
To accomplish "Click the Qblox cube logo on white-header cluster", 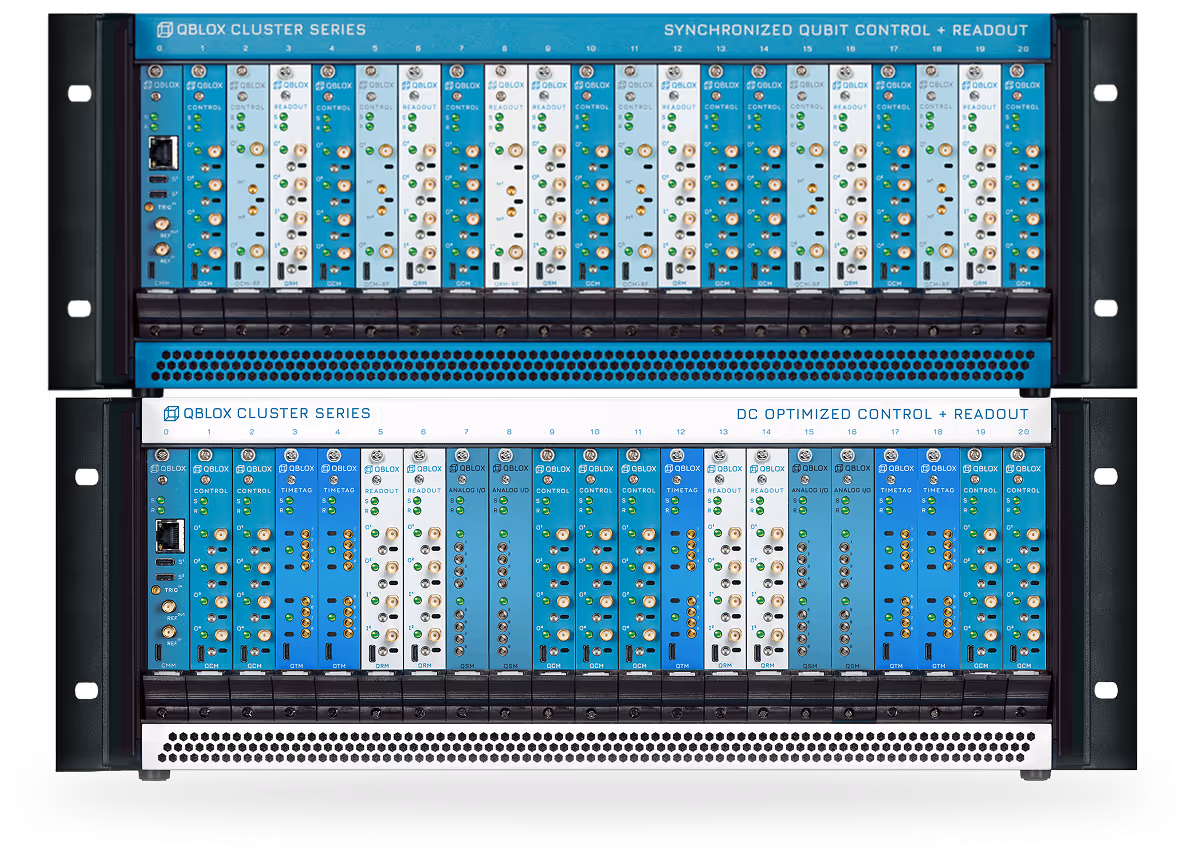I will tap(171, 413).
